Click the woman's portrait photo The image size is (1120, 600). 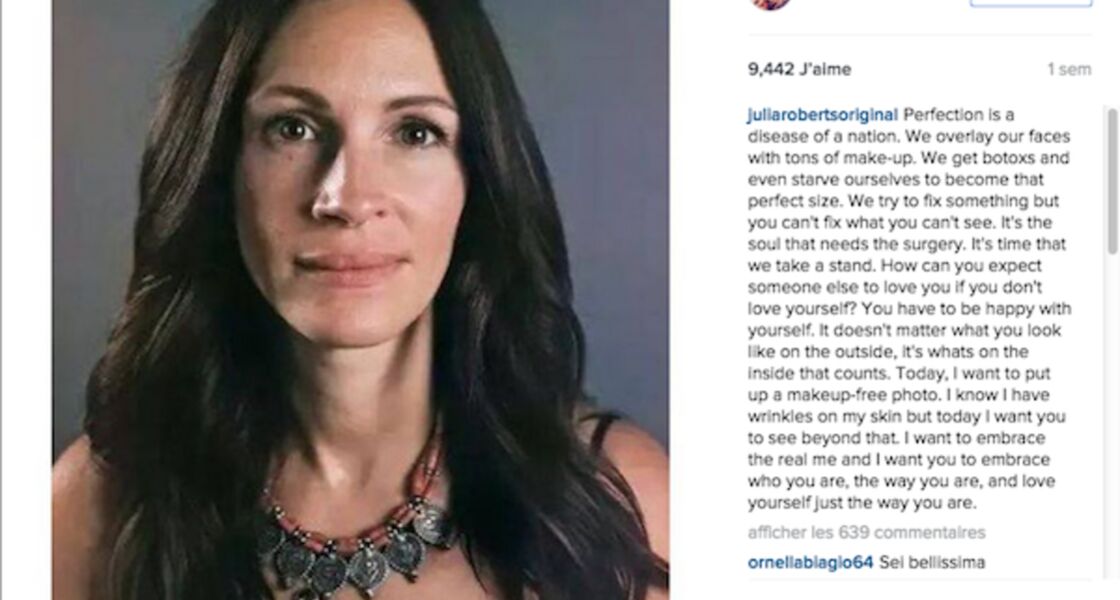coord(361,300)
